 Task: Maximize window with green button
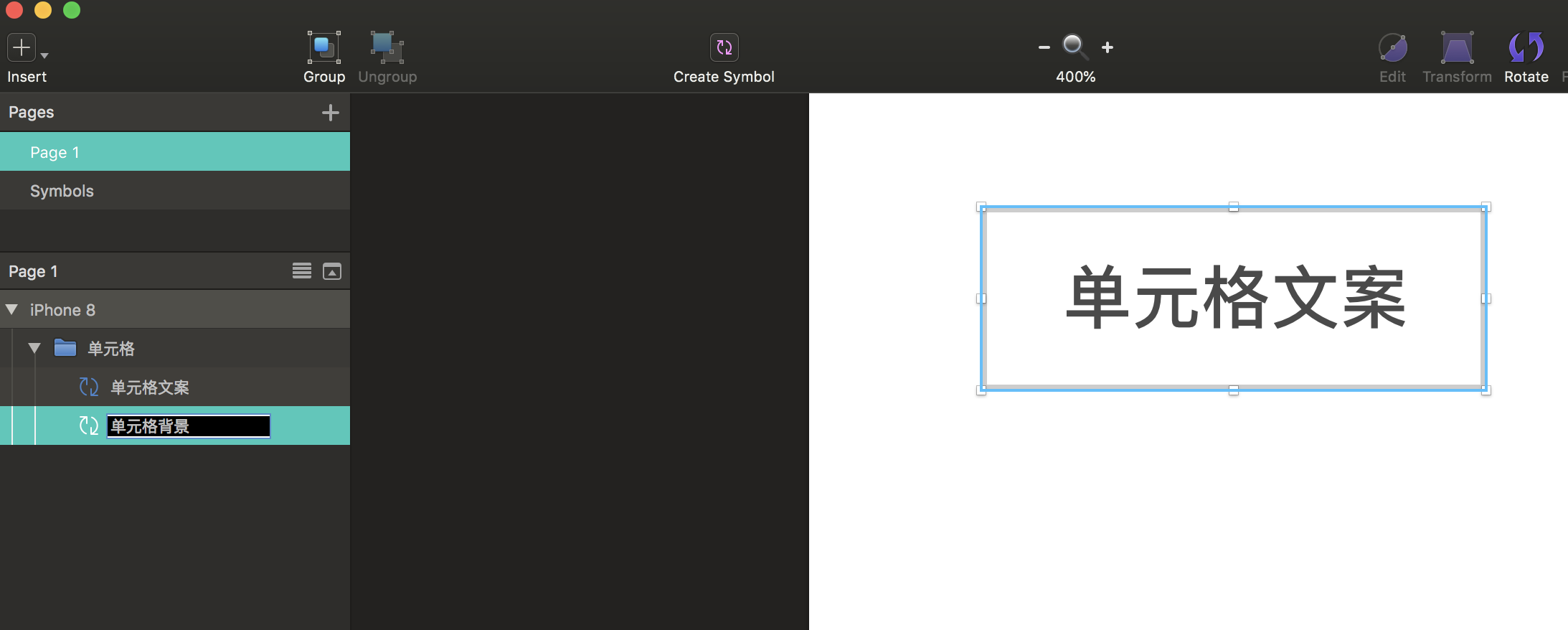coord(72,9)
